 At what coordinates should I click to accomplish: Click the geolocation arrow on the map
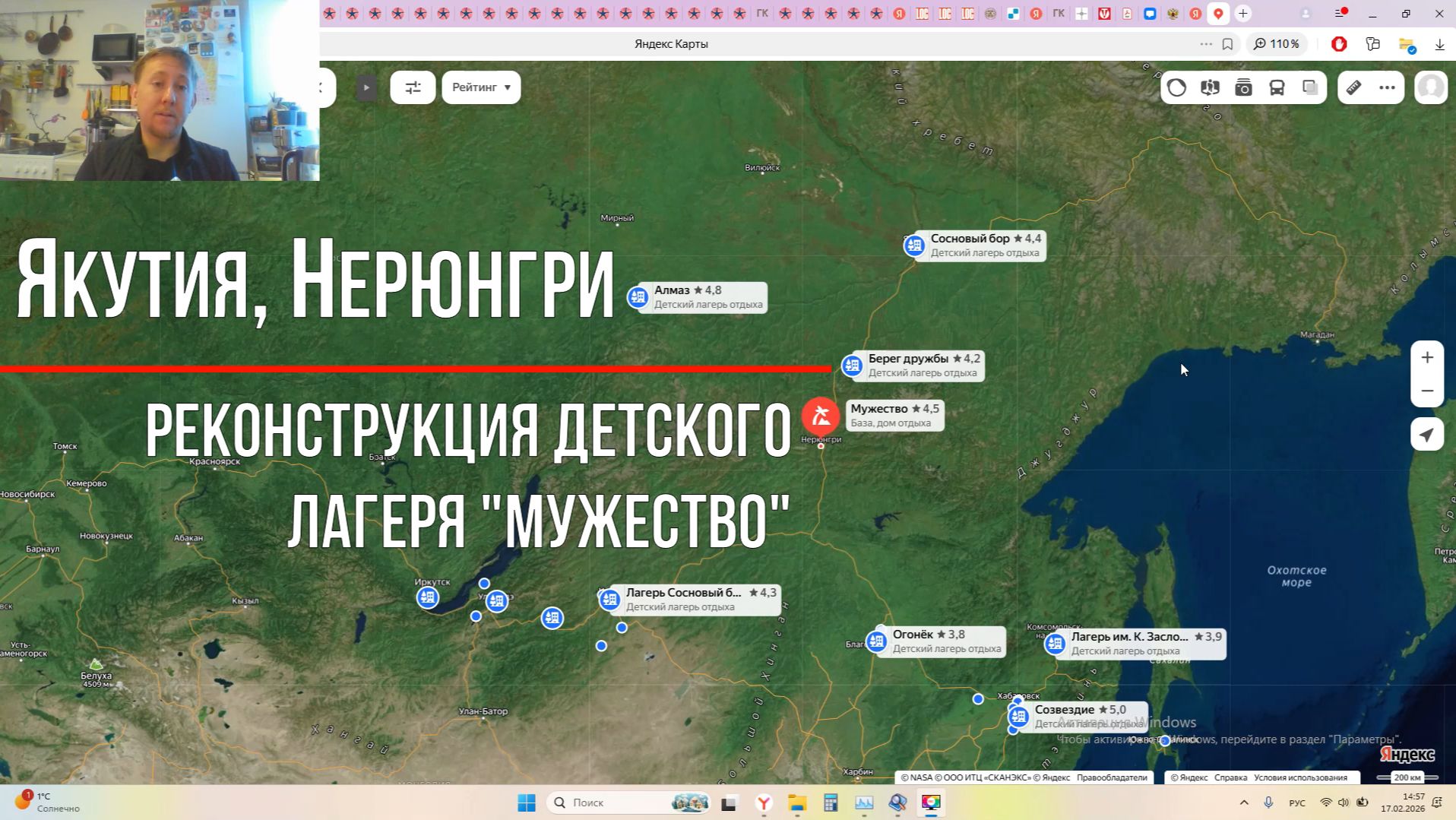coord(1427,434)
